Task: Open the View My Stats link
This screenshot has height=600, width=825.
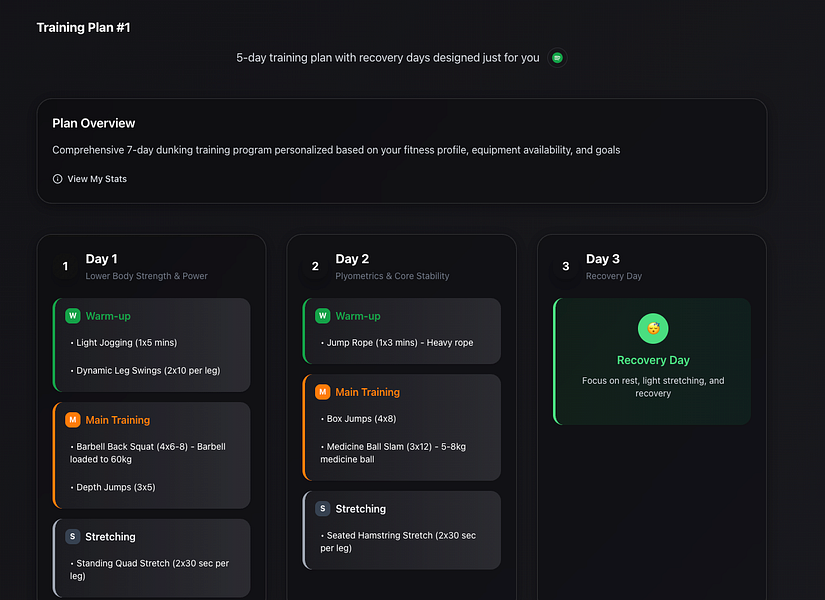Action: 97,179
